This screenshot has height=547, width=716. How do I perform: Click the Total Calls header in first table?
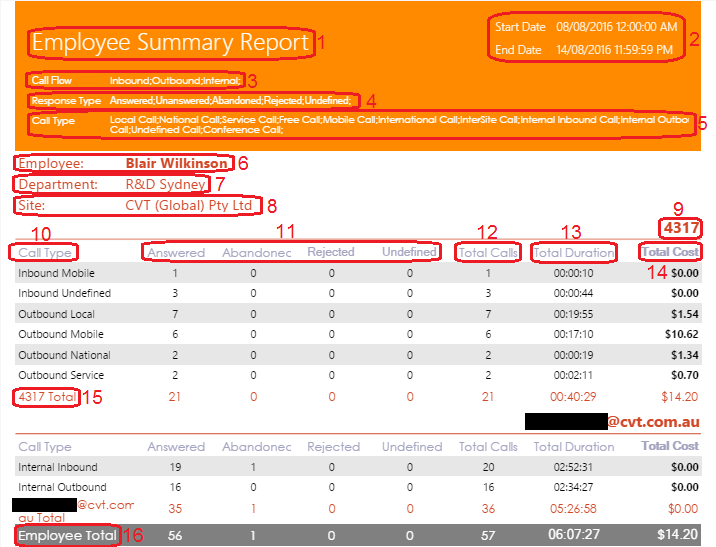(488, 252)
